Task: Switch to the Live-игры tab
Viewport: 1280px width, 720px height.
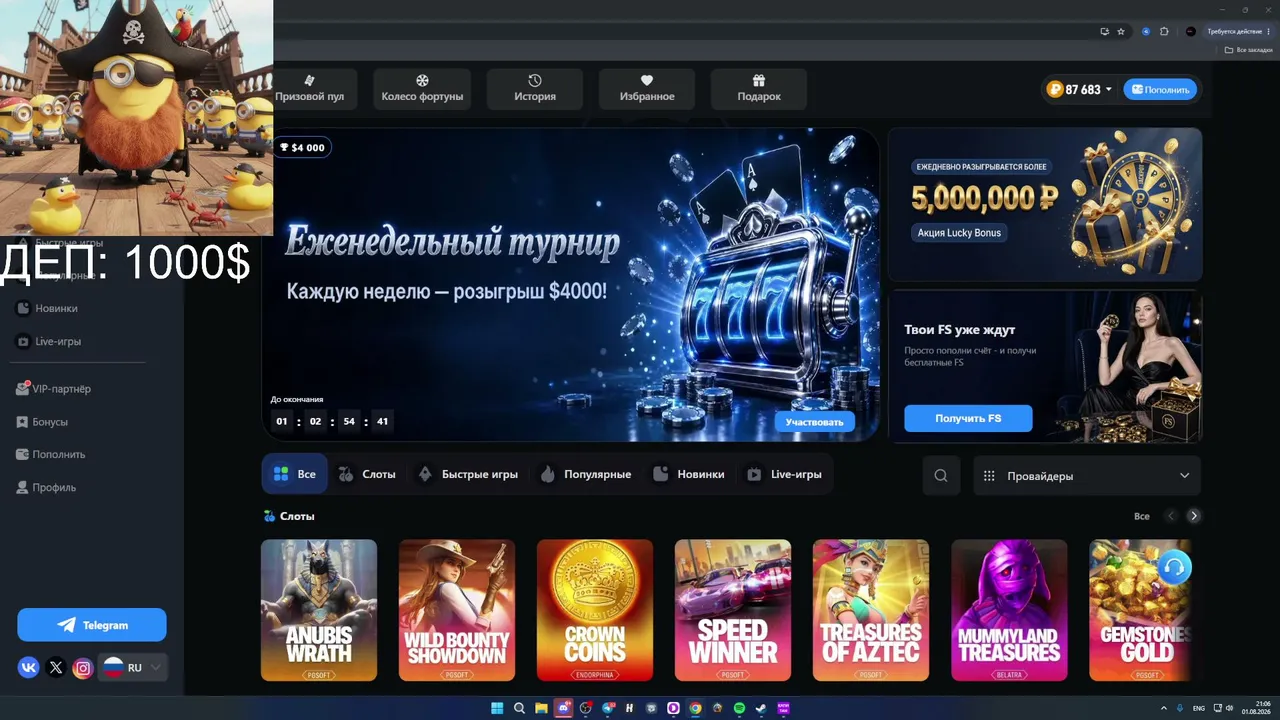Action: tap(785, 474)
